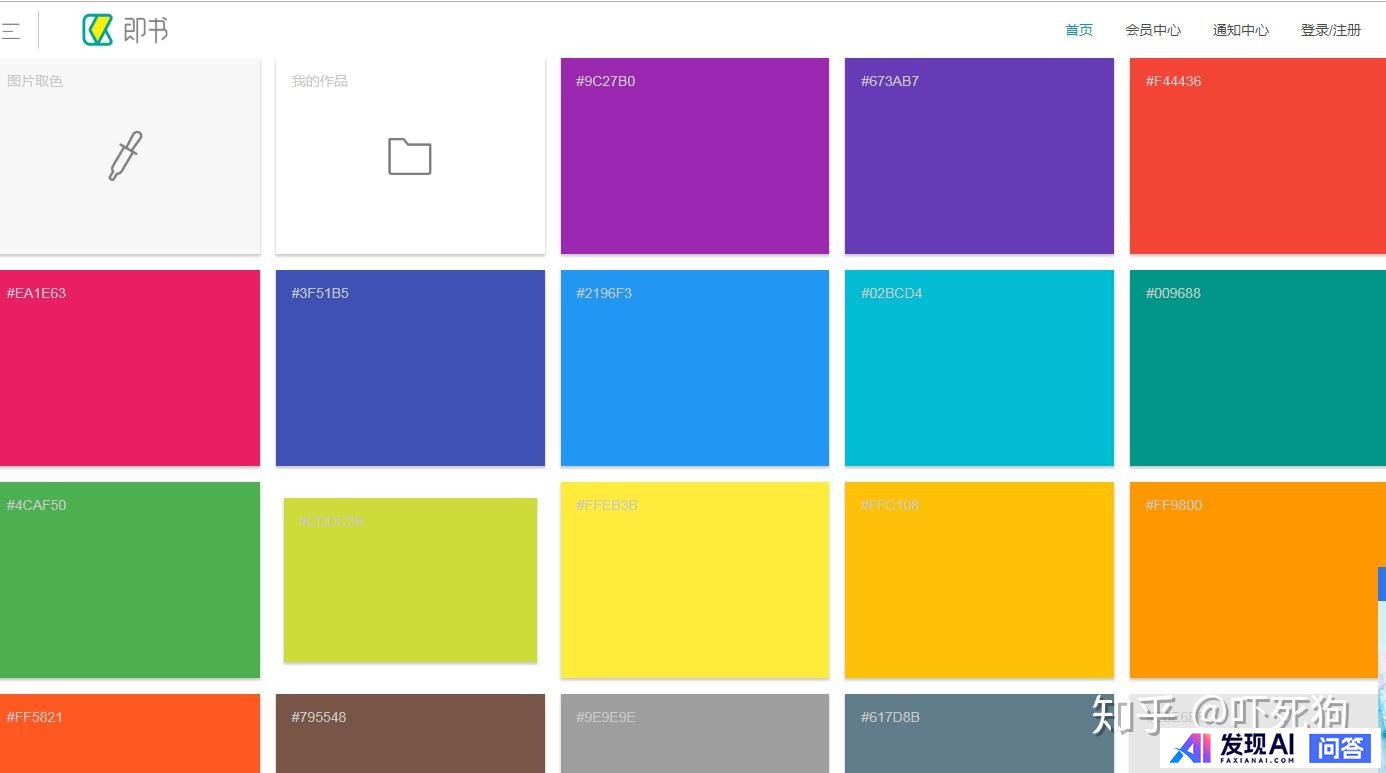Open 通知中心 in the top navigation
Screen dimensions: 1386x773
1241,30
